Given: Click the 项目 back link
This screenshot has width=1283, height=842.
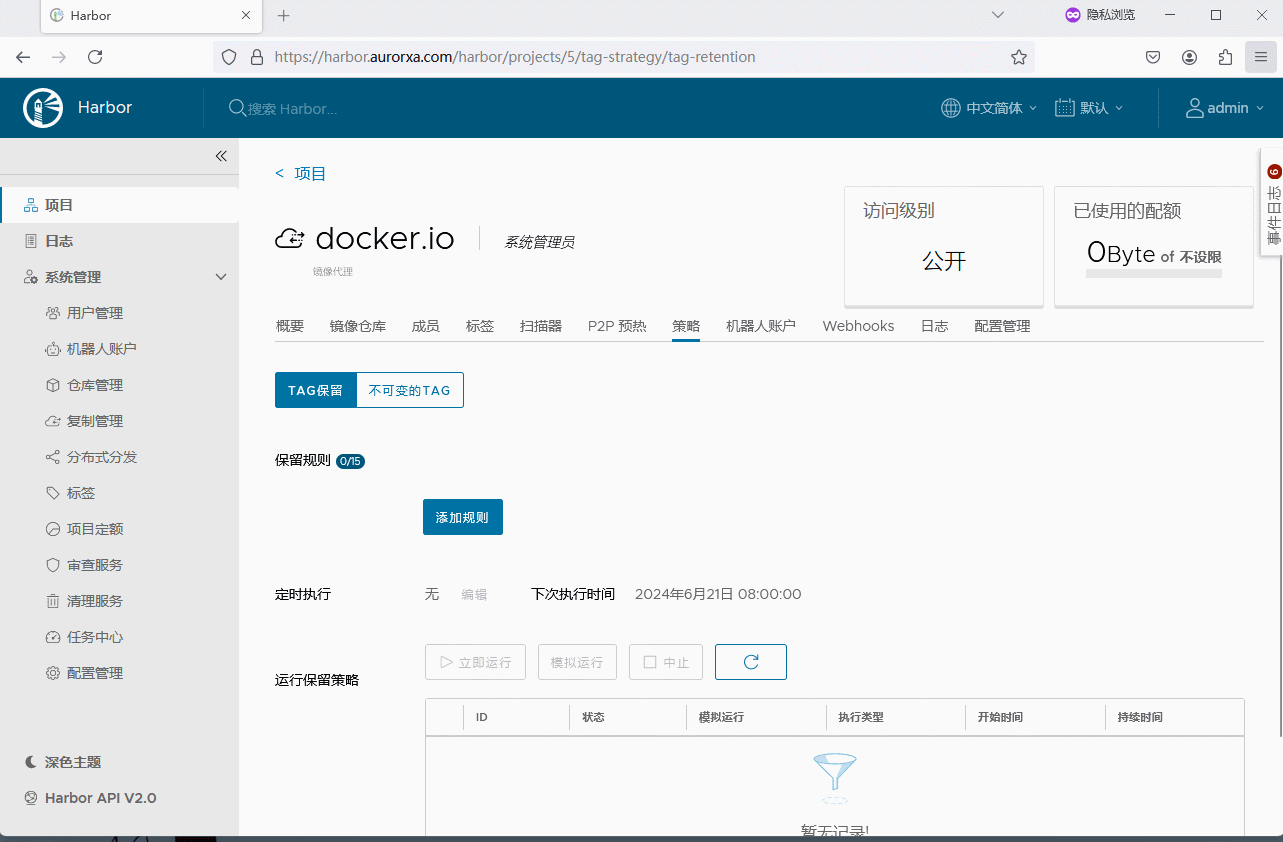Looking at the screenshot, I should tap(301, 174).
